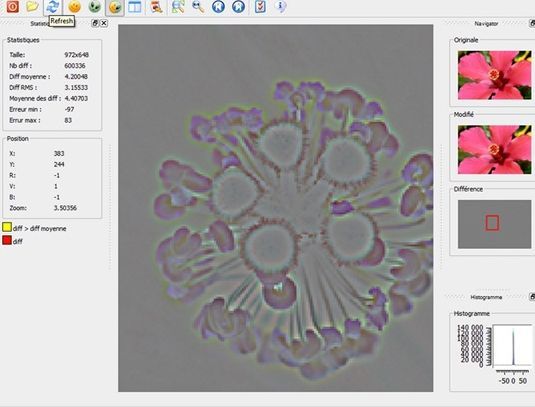Undock the Histogramme panel
Image resolution: width=535 pixels, height=407 pixels.
tap(532, 297)
